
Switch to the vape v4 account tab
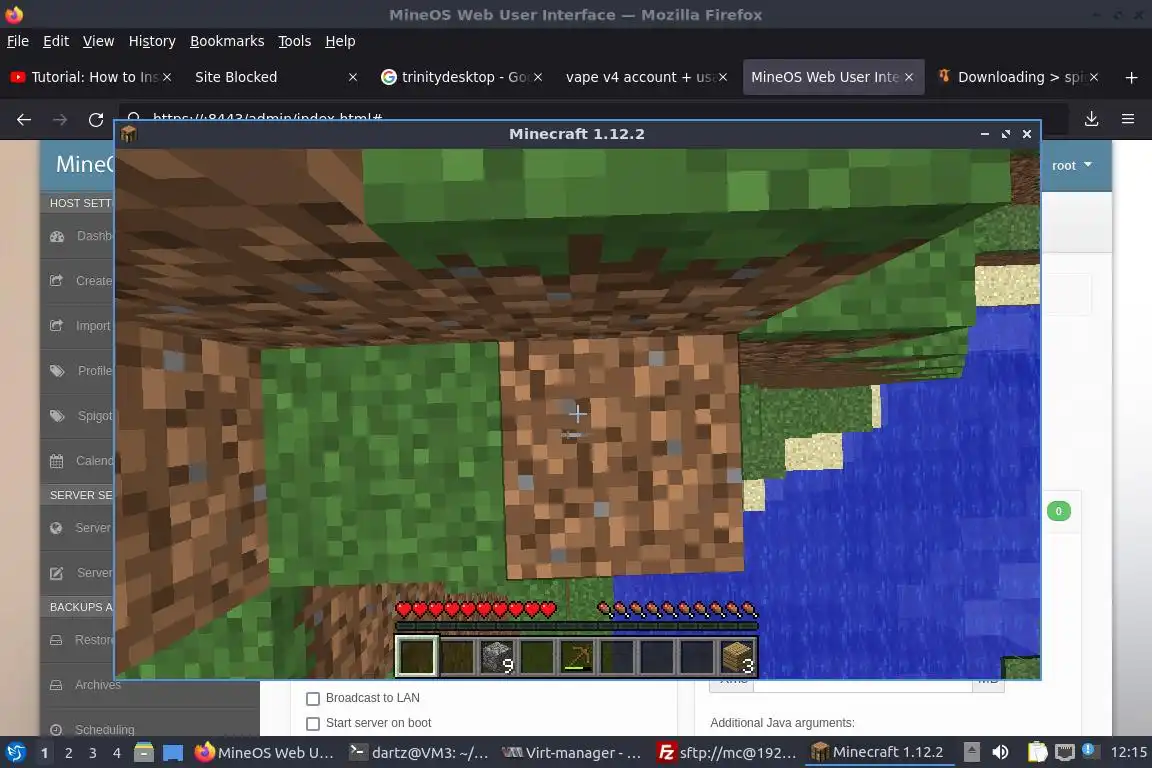[647, 77]
